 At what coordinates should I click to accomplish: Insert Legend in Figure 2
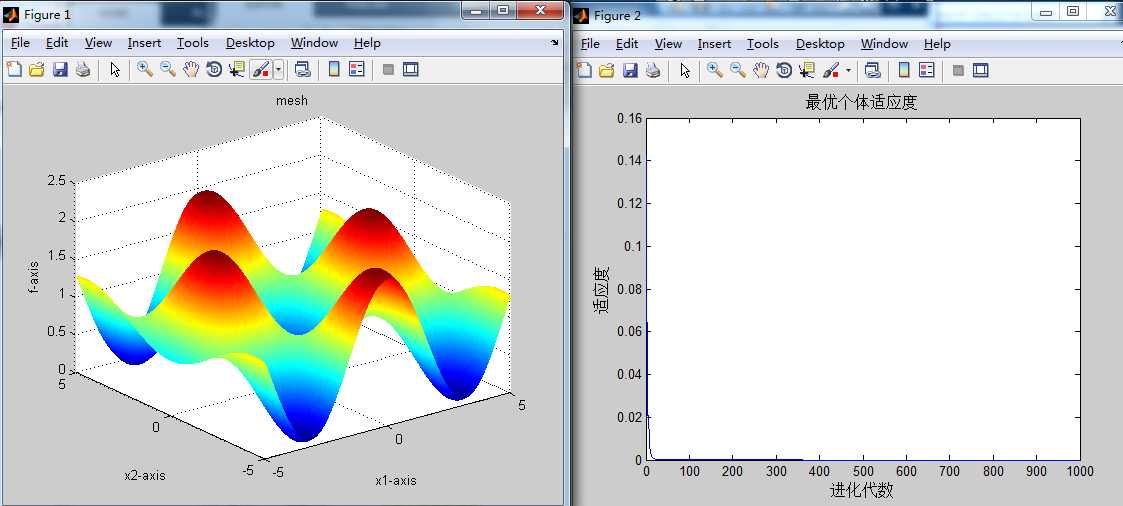(x=927, y=70)
